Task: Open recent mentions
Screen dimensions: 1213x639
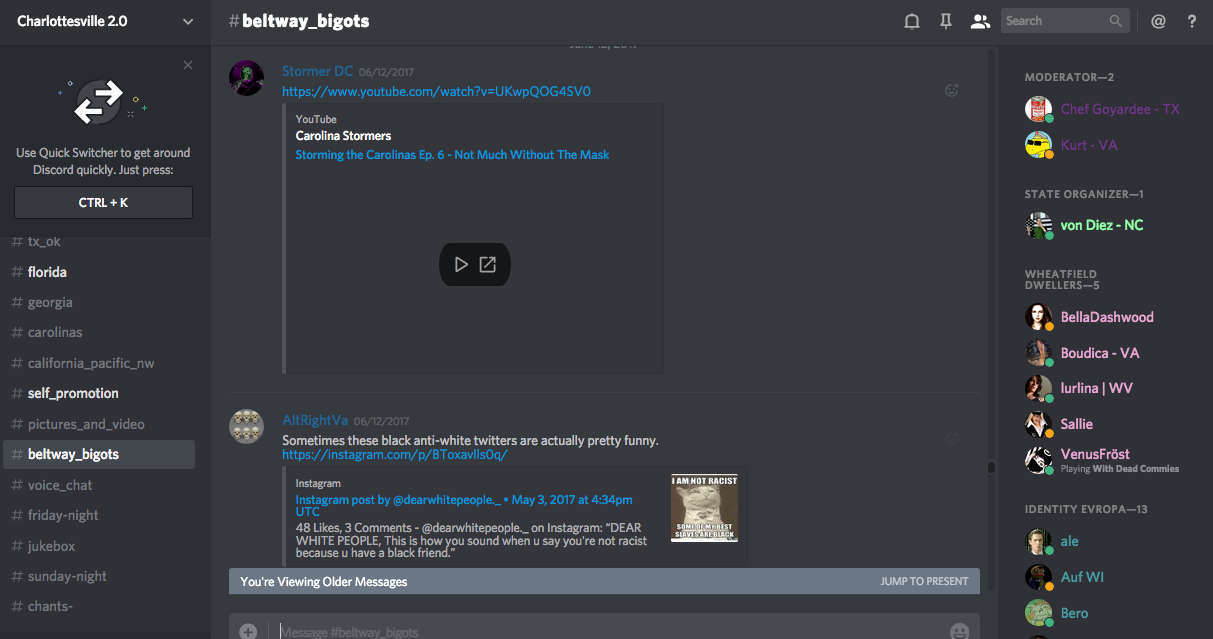Action: coord(1158,21)
